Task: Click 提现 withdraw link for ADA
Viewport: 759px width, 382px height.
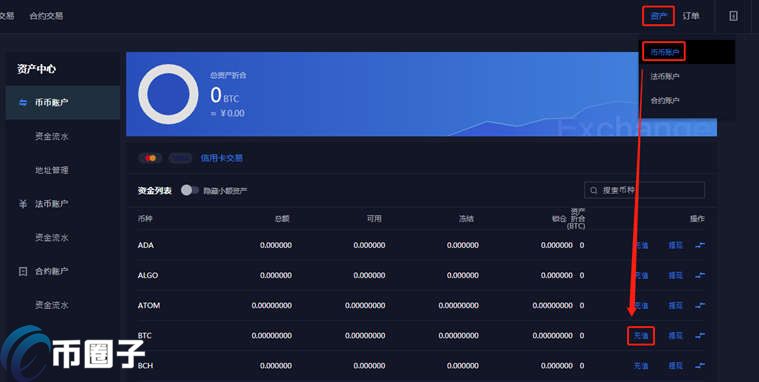Action: pos(675,245)
